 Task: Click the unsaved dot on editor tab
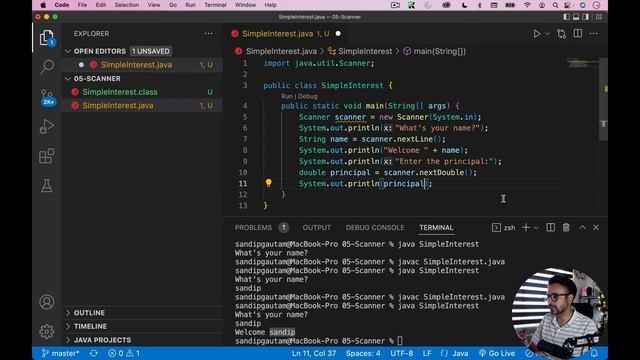click(x=338, y=33)
